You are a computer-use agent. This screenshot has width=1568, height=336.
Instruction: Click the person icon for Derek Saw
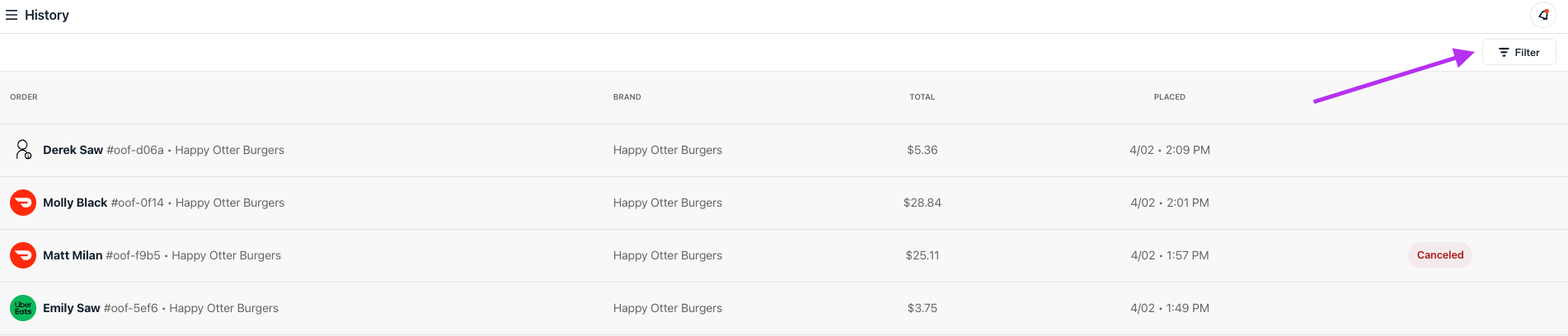pyautogui.click(x=23, y=150)
